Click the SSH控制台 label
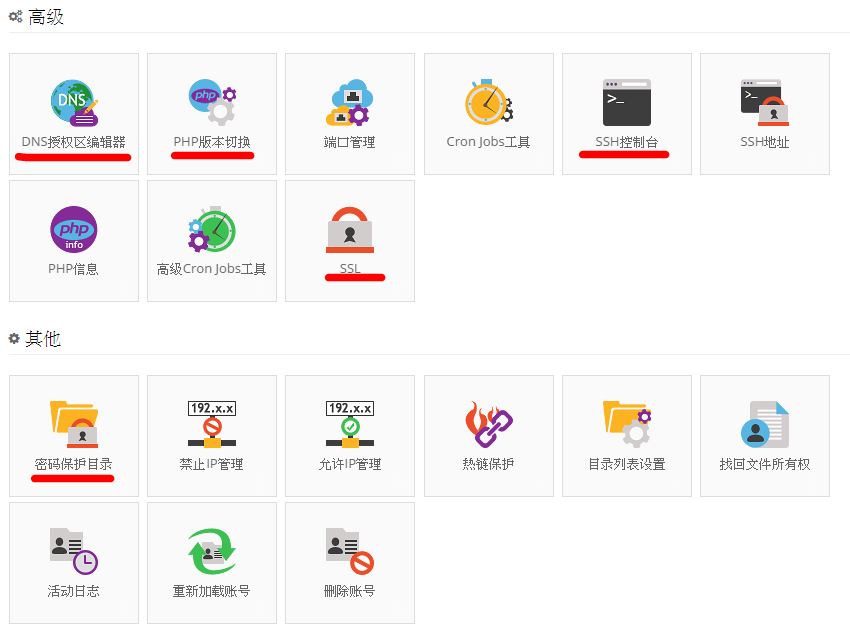Viewport: 850px width, 639px height. coord(627,142)
